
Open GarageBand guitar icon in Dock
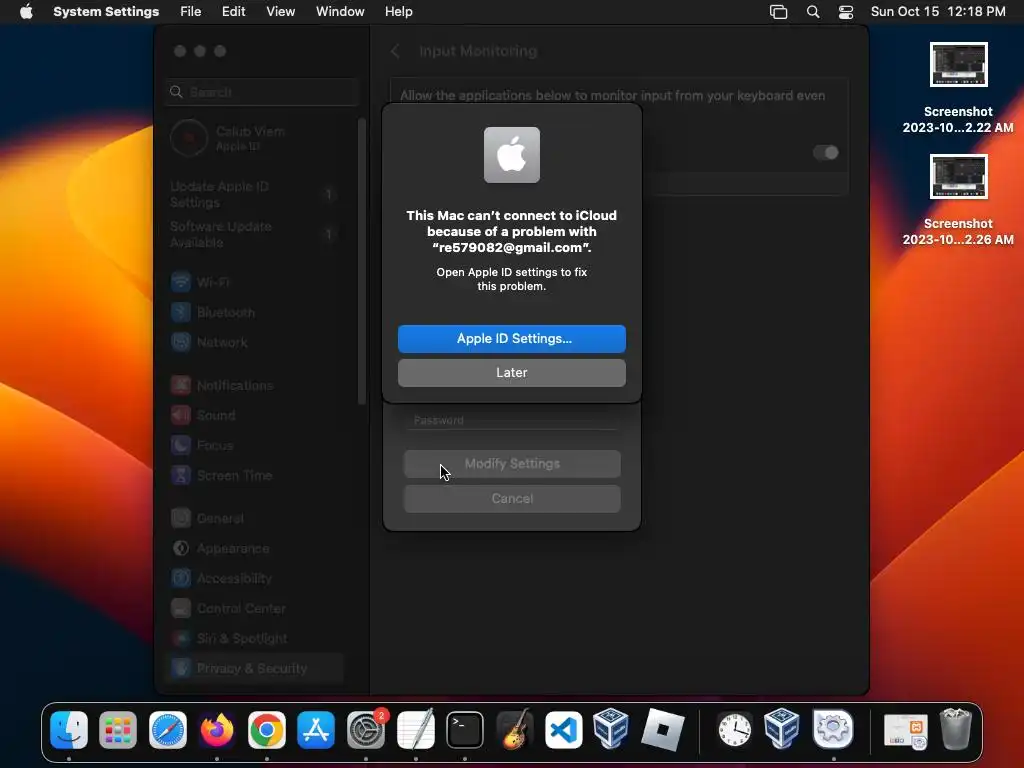click(515, 729)
